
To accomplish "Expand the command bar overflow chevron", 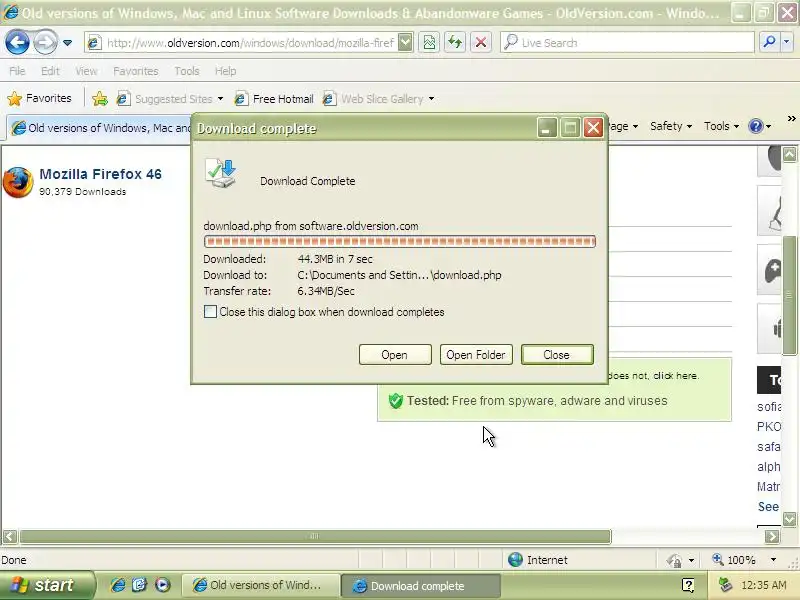I will point(791,119).
